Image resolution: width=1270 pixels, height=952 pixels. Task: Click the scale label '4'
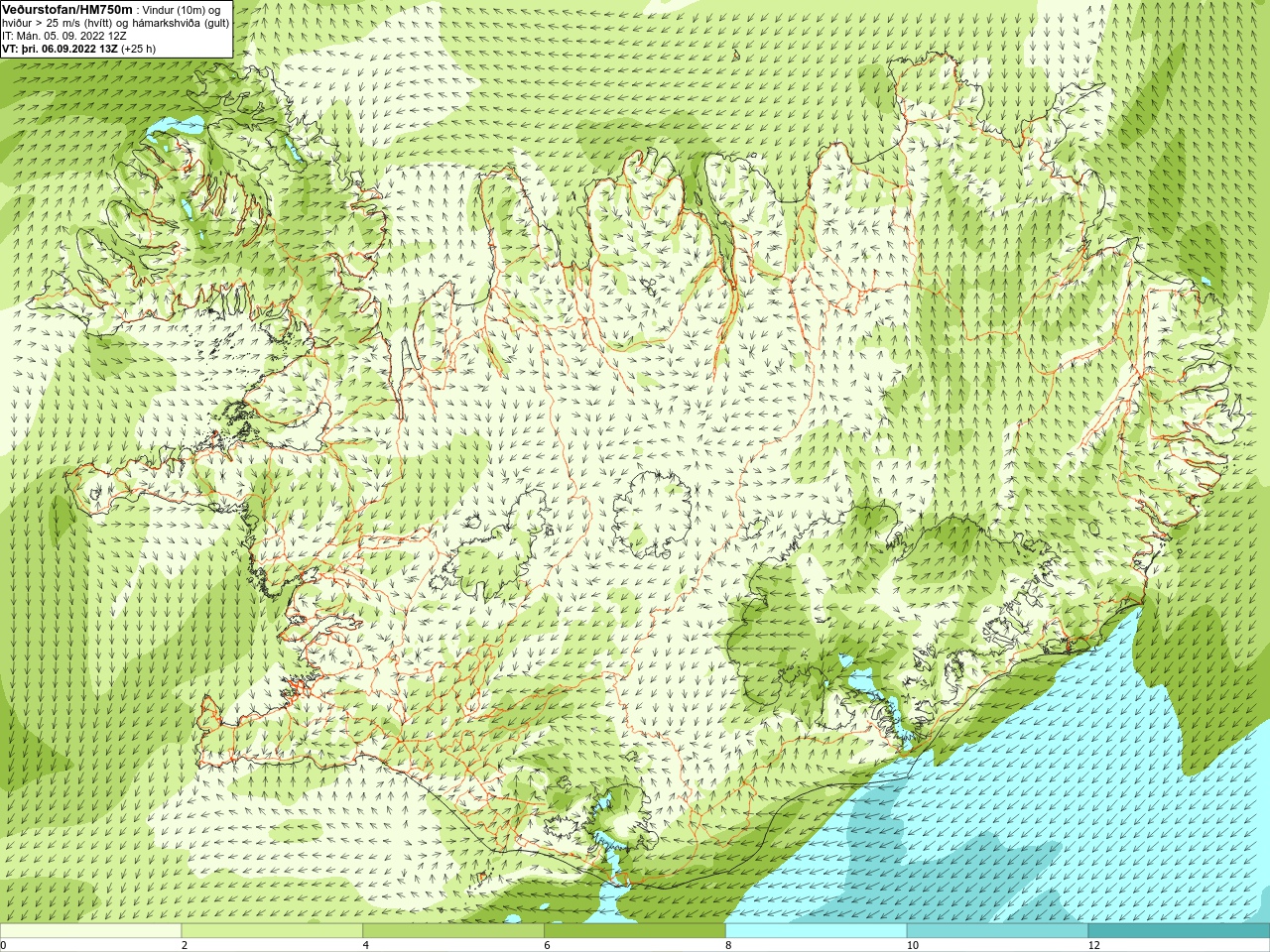click(366, 946)
